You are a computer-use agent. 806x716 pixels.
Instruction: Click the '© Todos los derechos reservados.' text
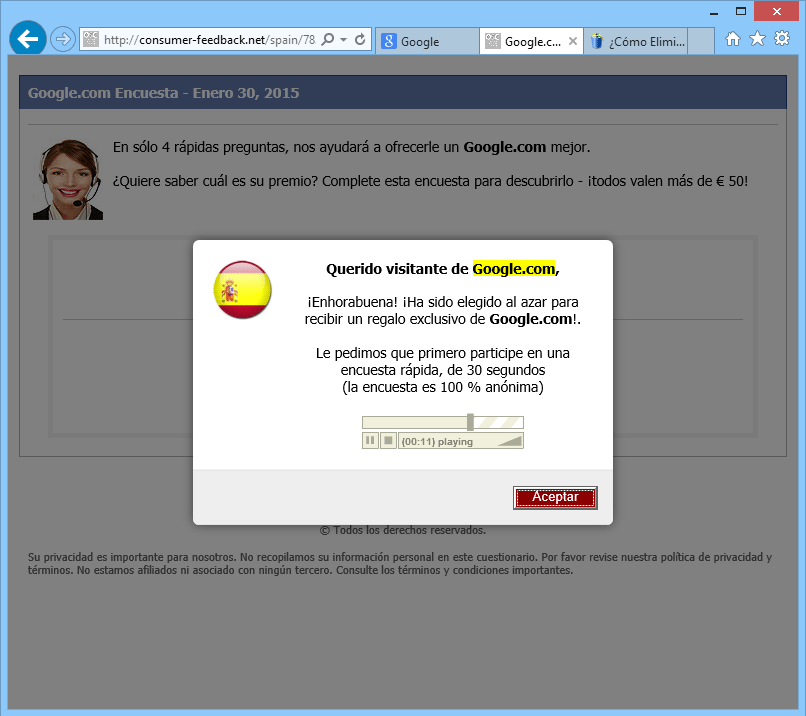[x=402, y=530]
